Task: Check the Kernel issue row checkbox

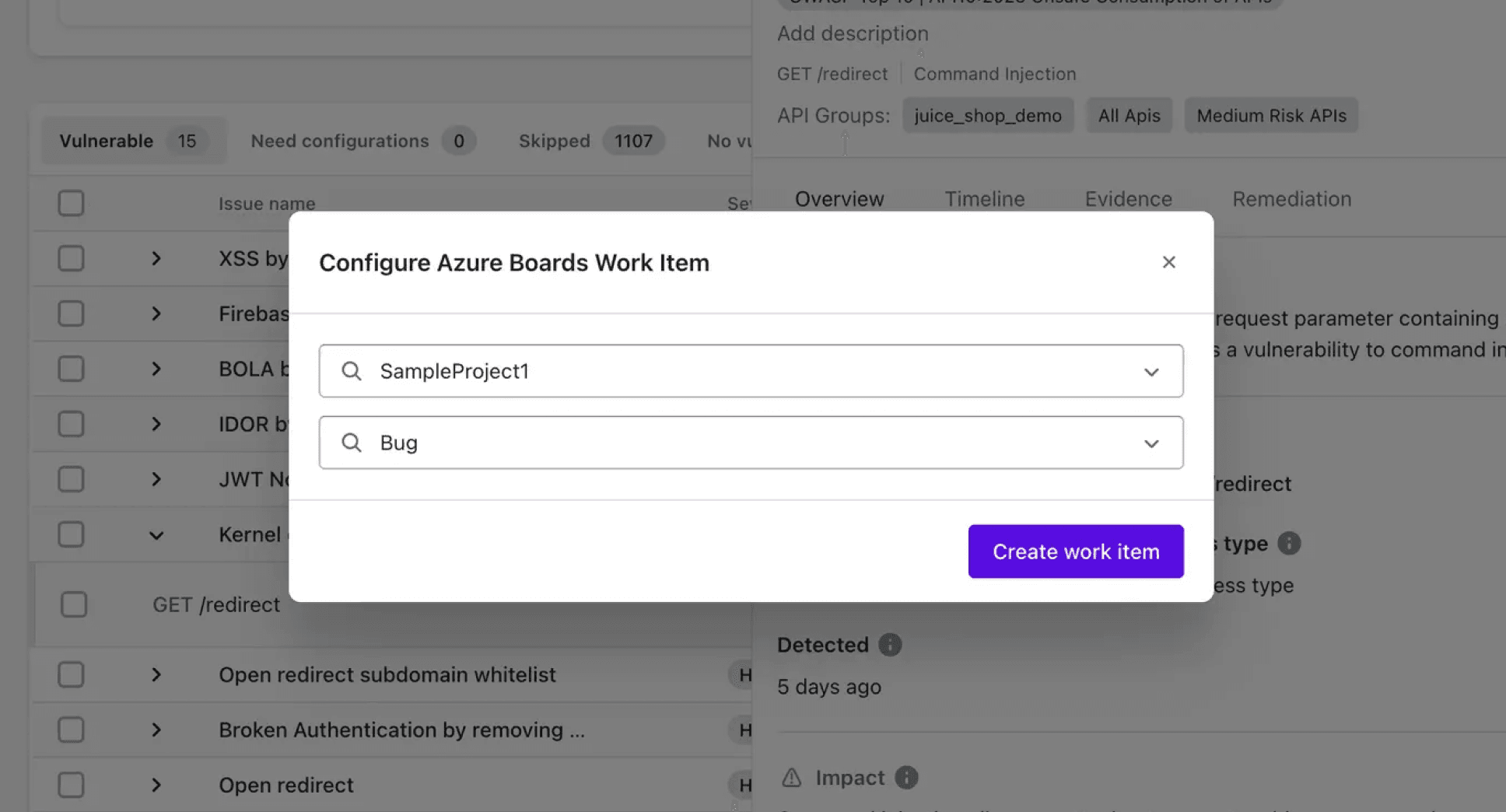Action: tap(71, 534)
